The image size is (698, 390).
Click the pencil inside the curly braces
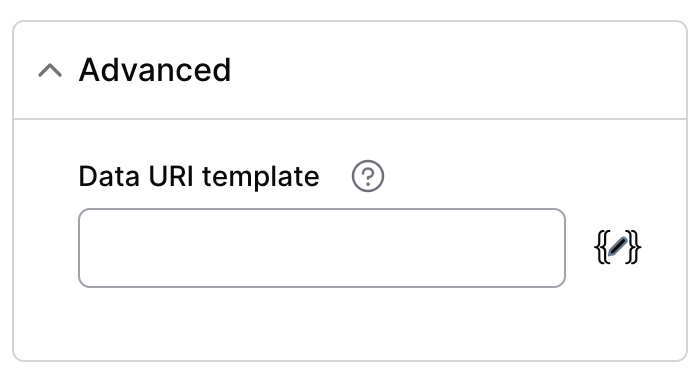(x=617, y=247)
